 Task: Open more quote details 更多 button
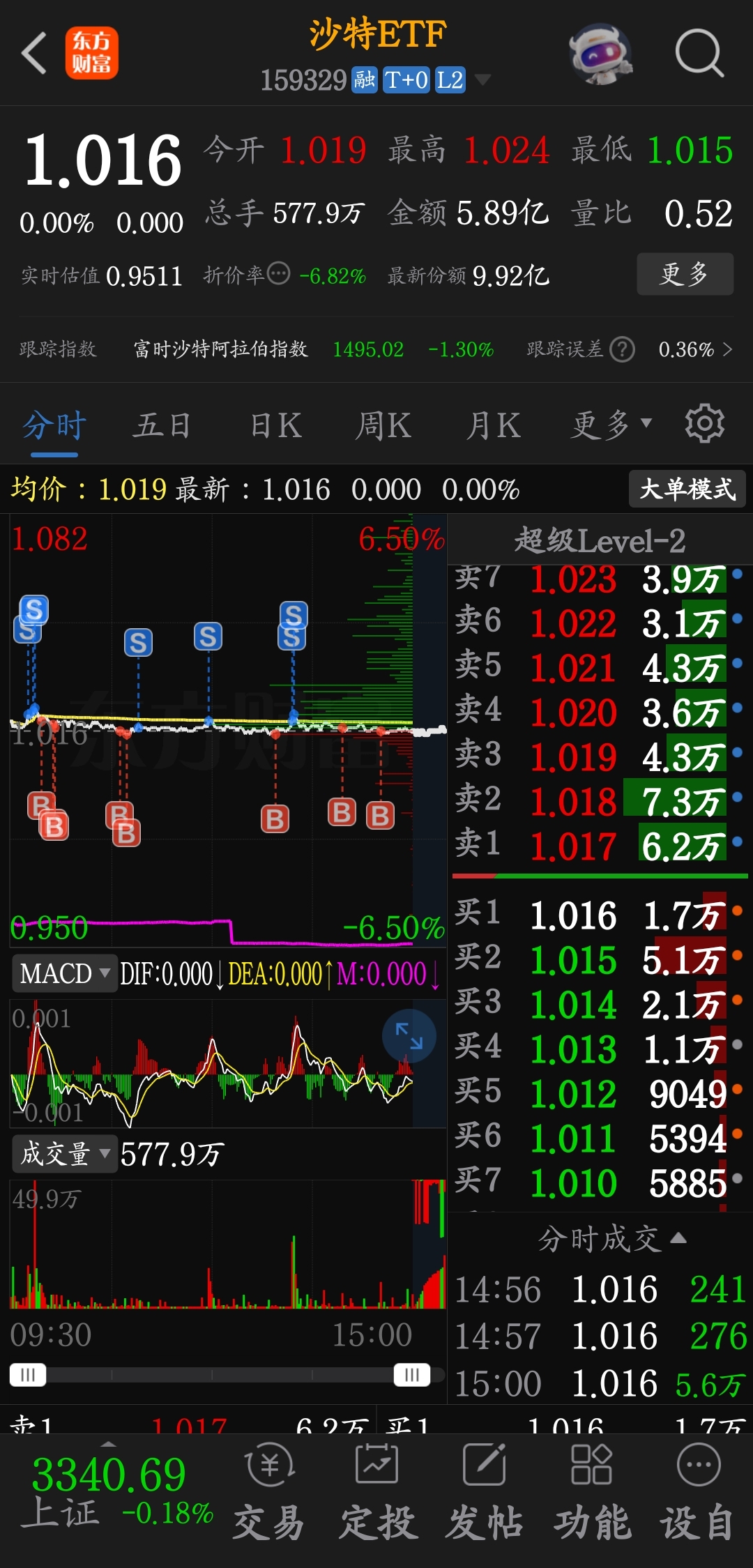(x=685, y=274)
